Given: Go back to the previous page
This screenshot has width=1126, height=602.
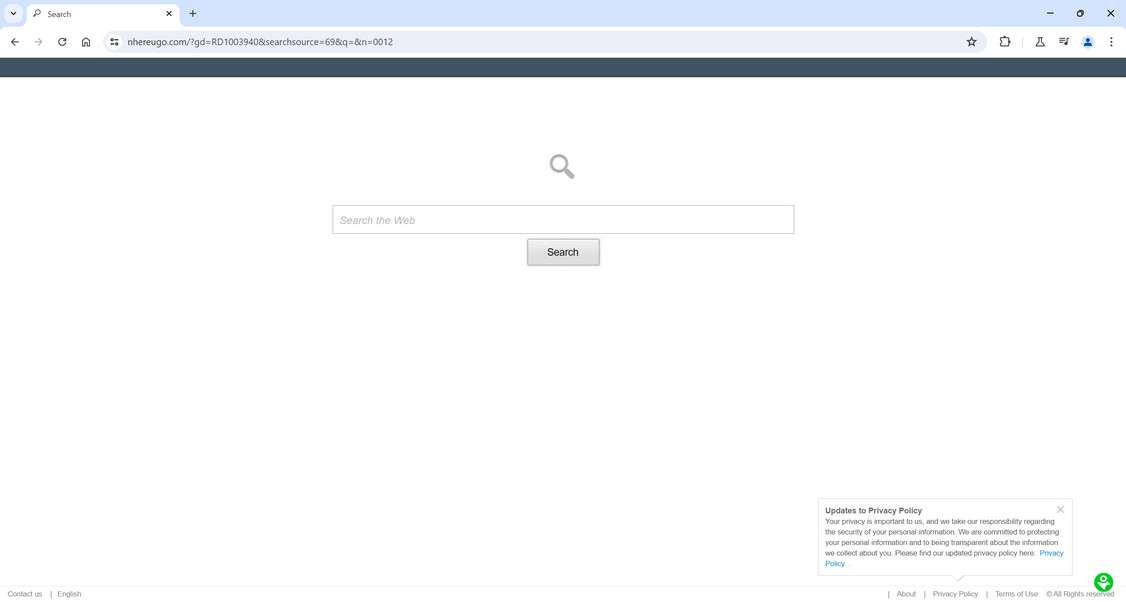Looking at the screenshot, I should (14, 42).
